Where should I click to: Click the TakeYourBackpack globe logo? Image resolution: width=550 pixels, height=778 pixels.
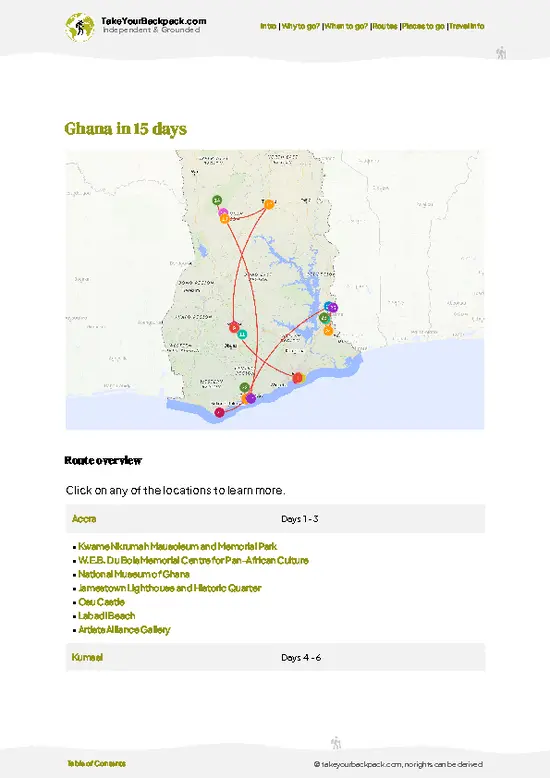pyautogui.click(x=79, y=26)
